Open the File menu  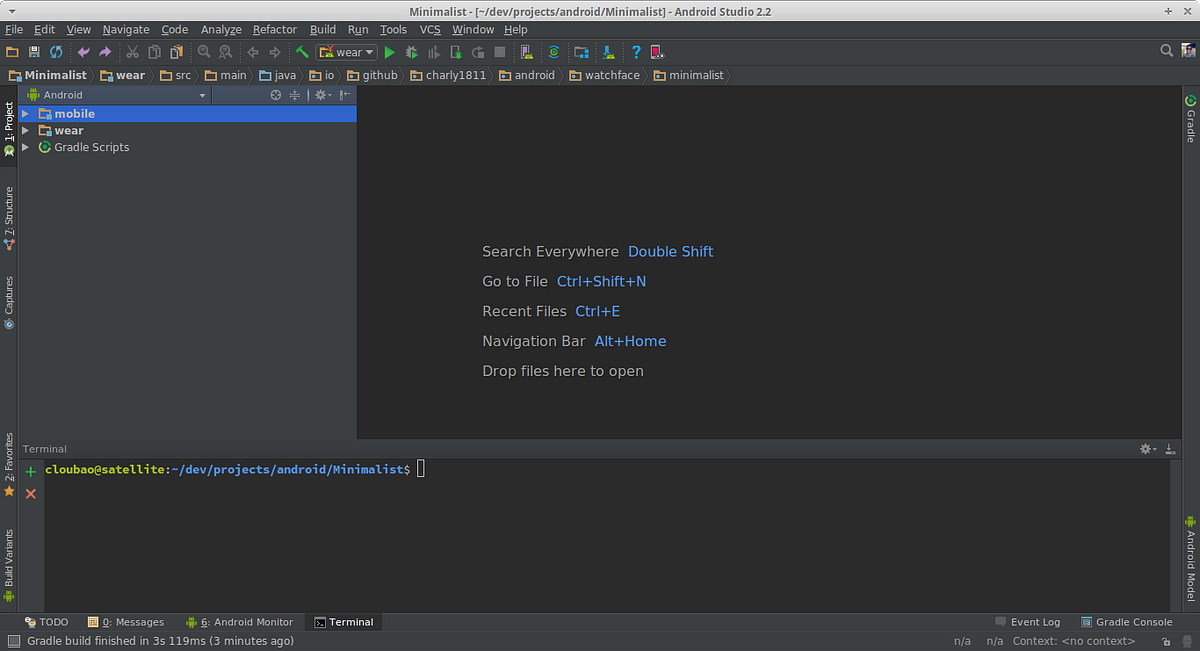[x=14, y=30]
